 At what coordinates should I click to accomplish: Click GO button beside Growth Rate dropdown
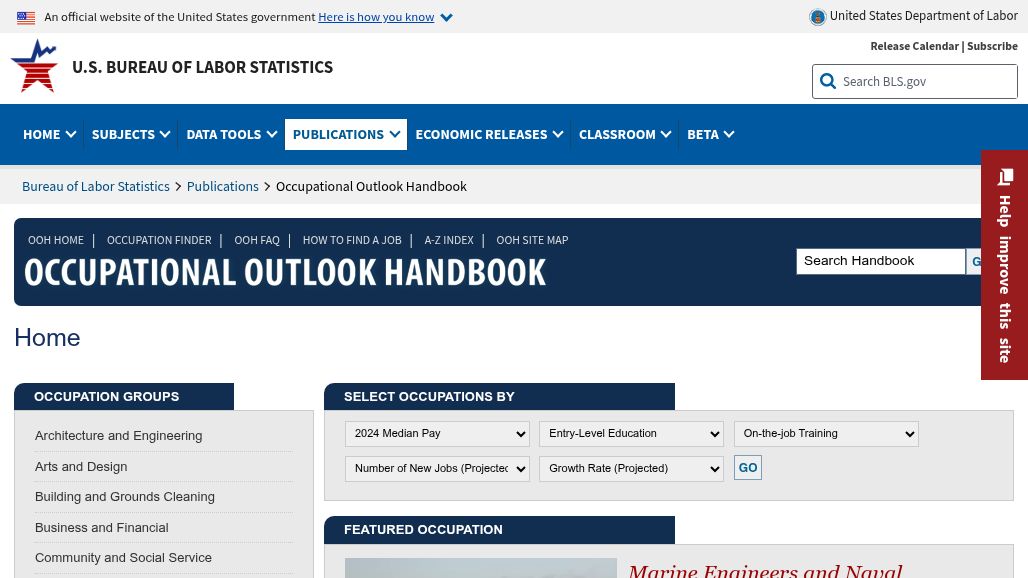tap(748, 468)
